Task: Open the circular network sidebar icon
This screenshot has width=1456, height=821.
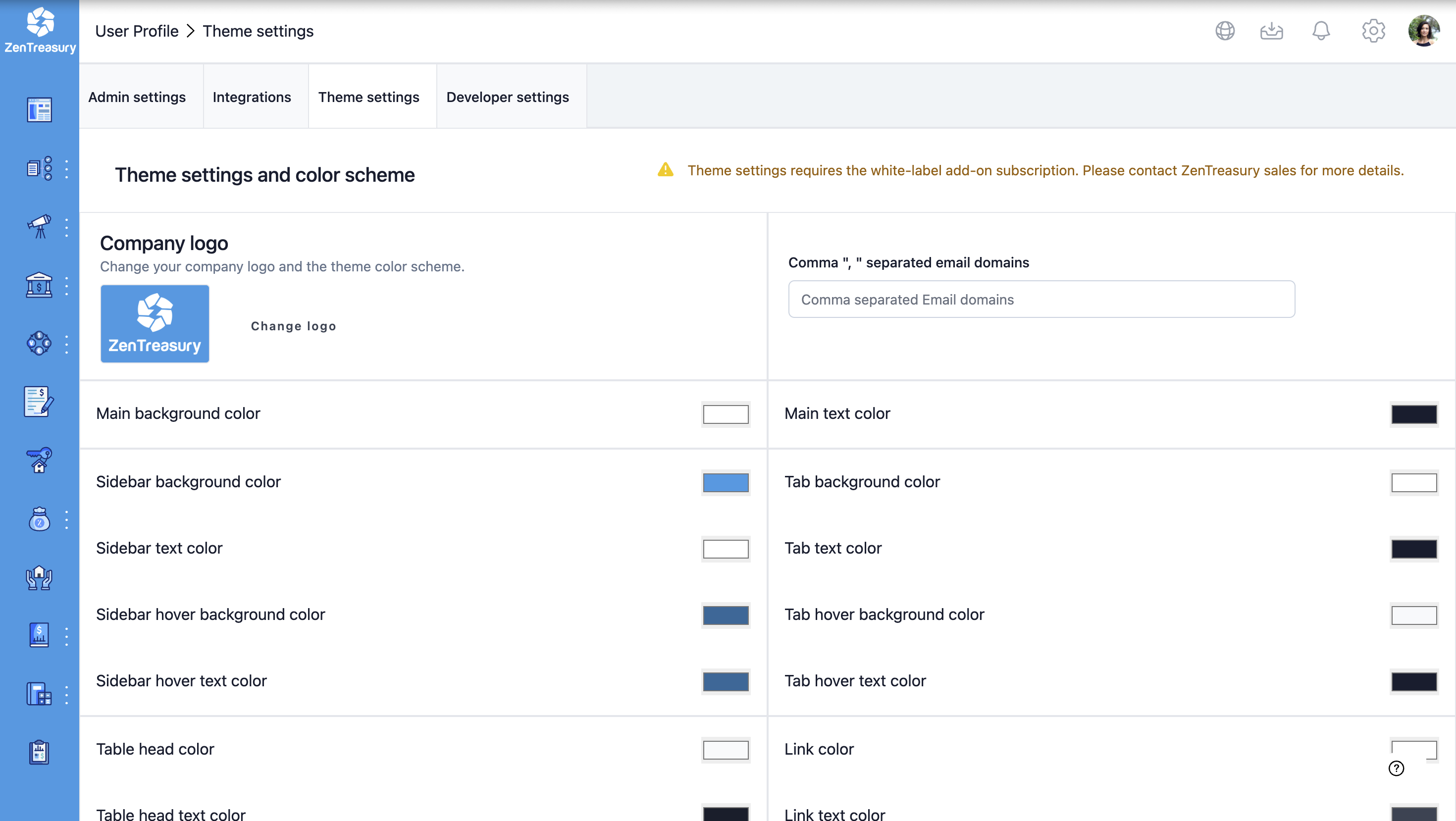Action: [x=39, y=344]
